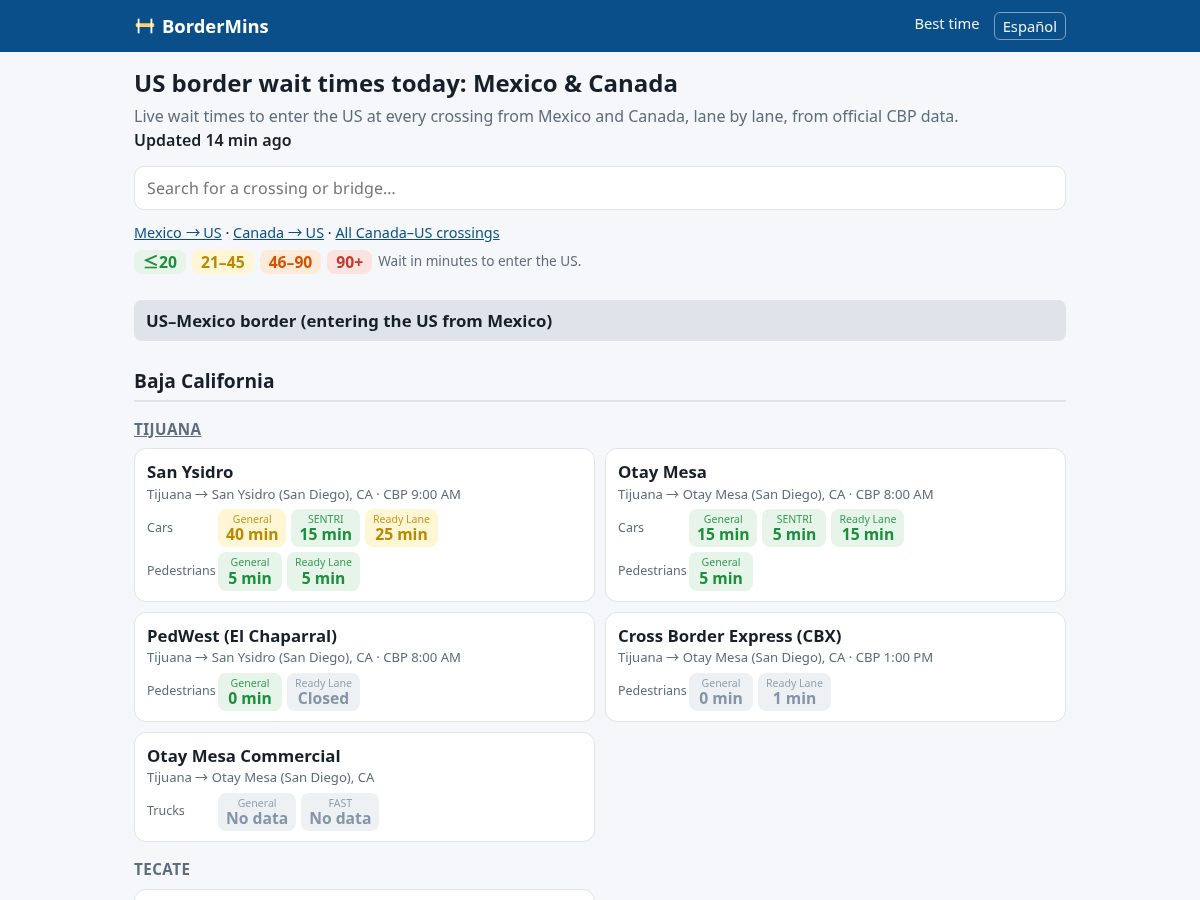Open the Cross Border Express (CBX) title

coord(730,636)
